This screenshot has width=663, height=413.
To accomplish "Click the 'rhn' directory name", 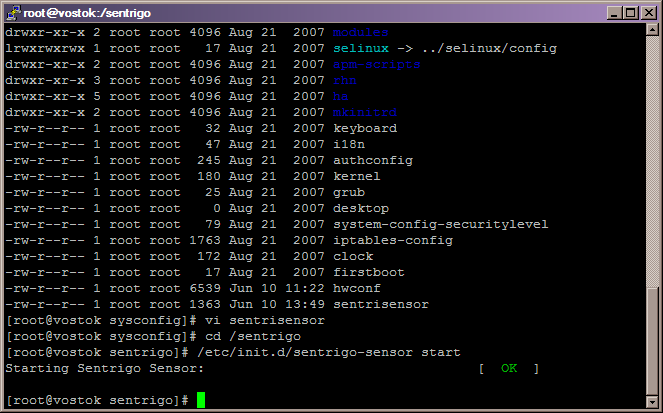I will (345, 81).
